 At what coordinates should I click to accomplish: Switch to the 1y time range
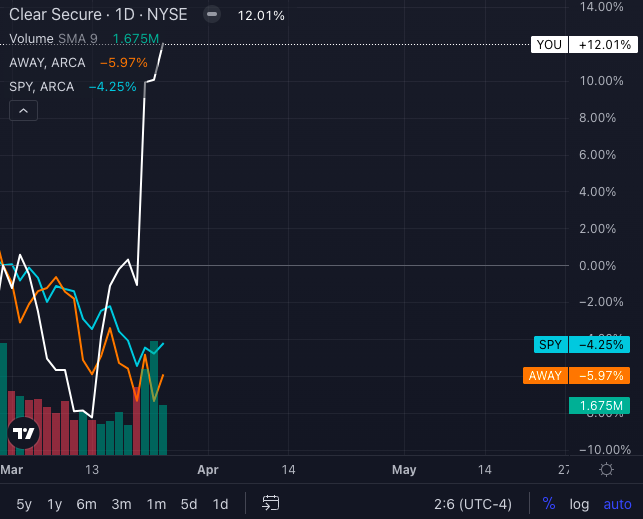[55, 503]
